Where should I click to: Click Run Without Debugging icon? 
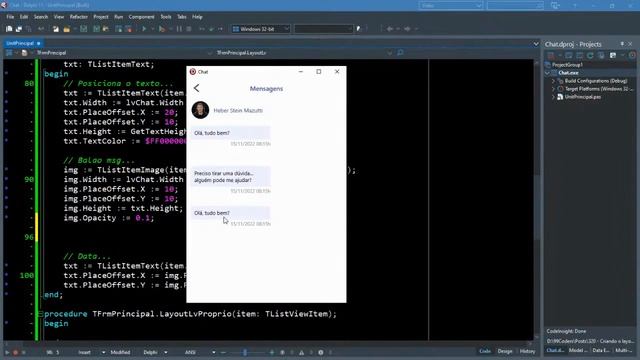coord(162,29)
